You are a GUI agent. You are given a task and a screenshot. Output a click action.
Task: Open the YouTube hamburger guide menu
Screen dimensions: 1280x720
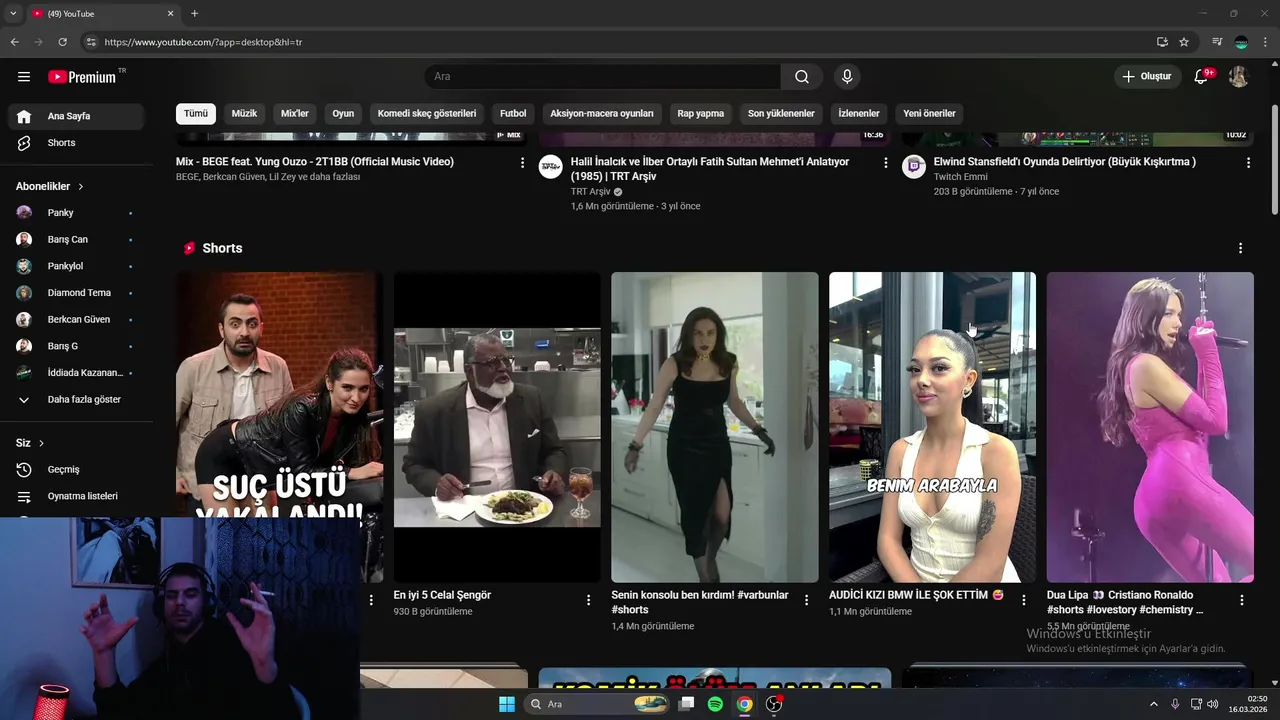point(24,76)
